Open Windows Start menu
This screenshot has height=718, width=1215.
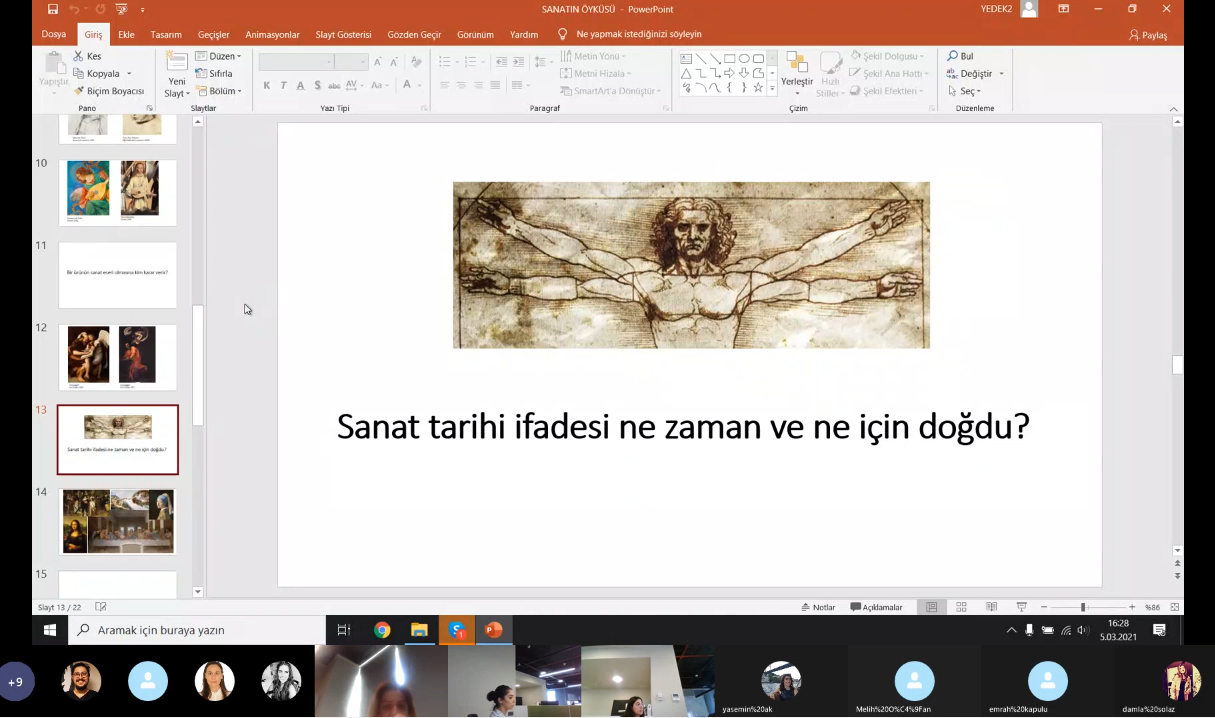coord(50,630)
